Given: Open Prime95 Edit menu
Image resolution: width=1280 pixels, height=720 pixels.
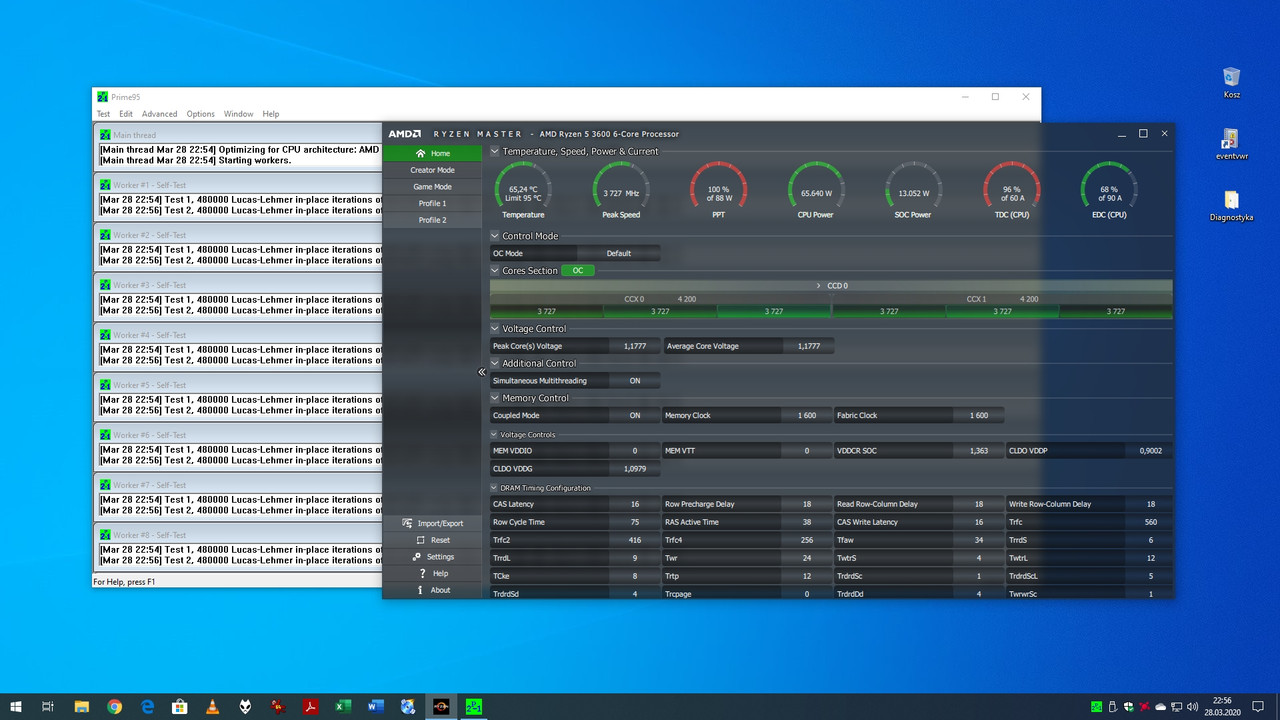Looking at the screenshot, I should click(x=126, y=114).
